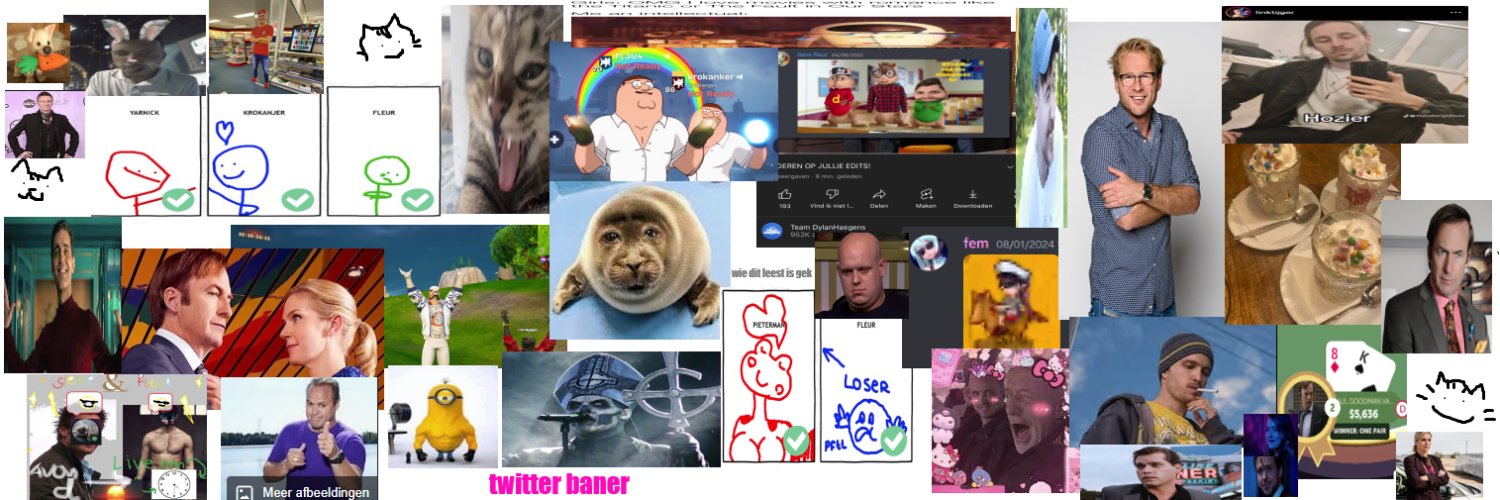Click the 'Downloaden' download icon

(974, 194)
